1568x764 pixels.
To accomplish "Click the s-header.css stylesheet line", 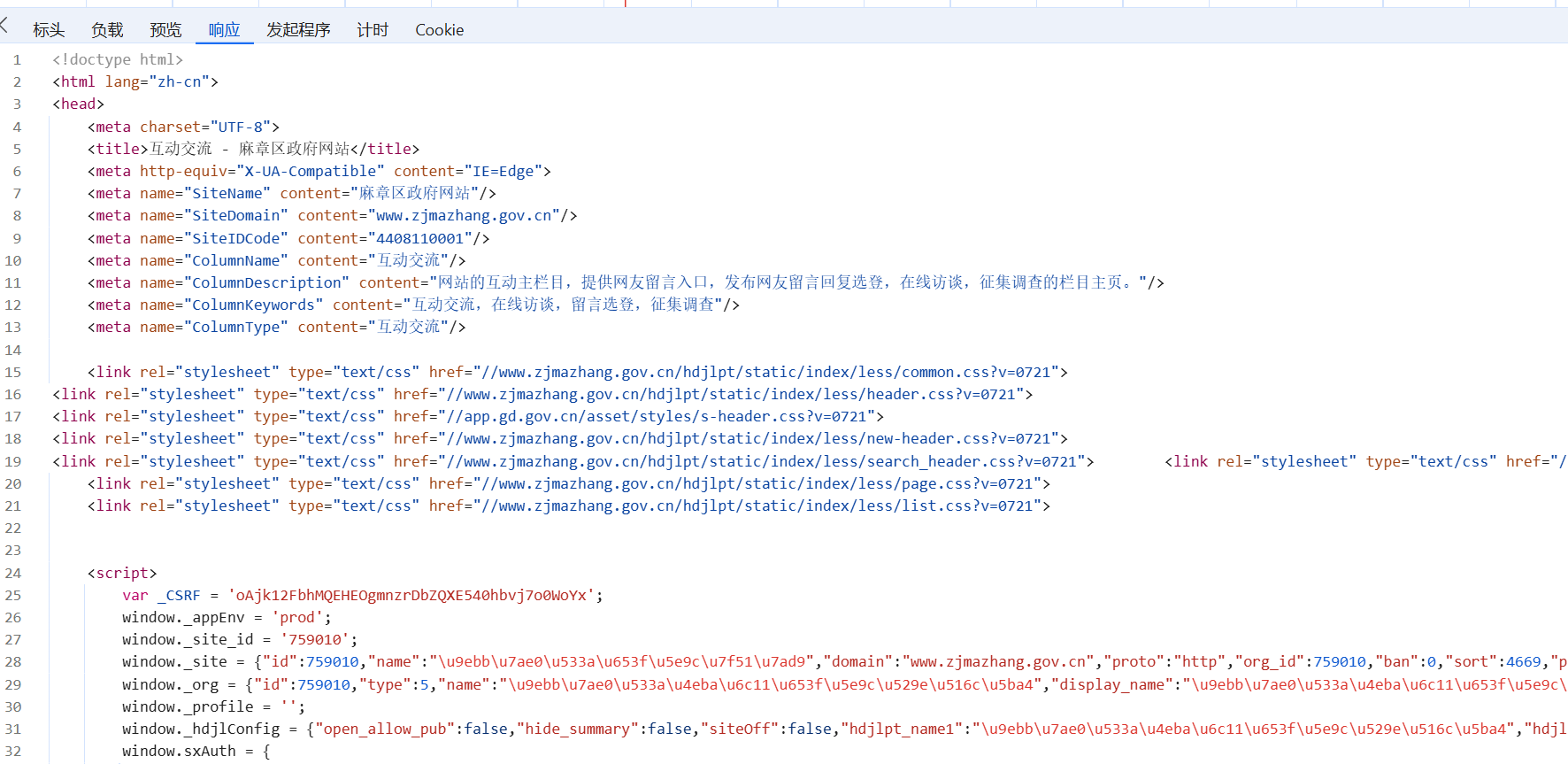I will pyautogui.click(x=468, y=416).
